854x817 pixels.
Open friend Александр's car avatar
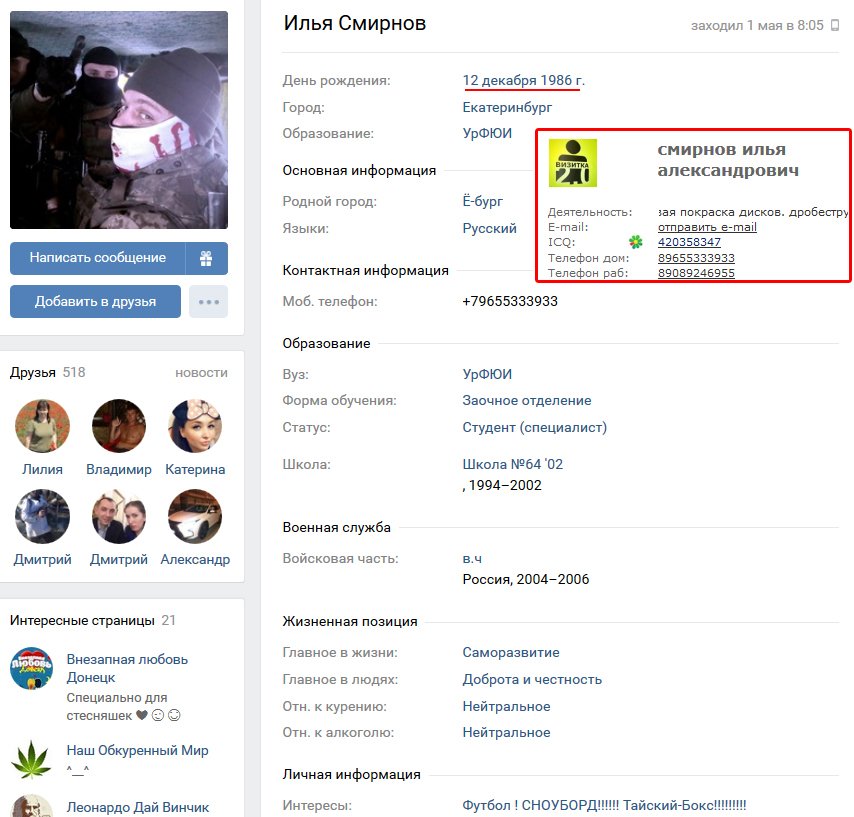point(195,516)
